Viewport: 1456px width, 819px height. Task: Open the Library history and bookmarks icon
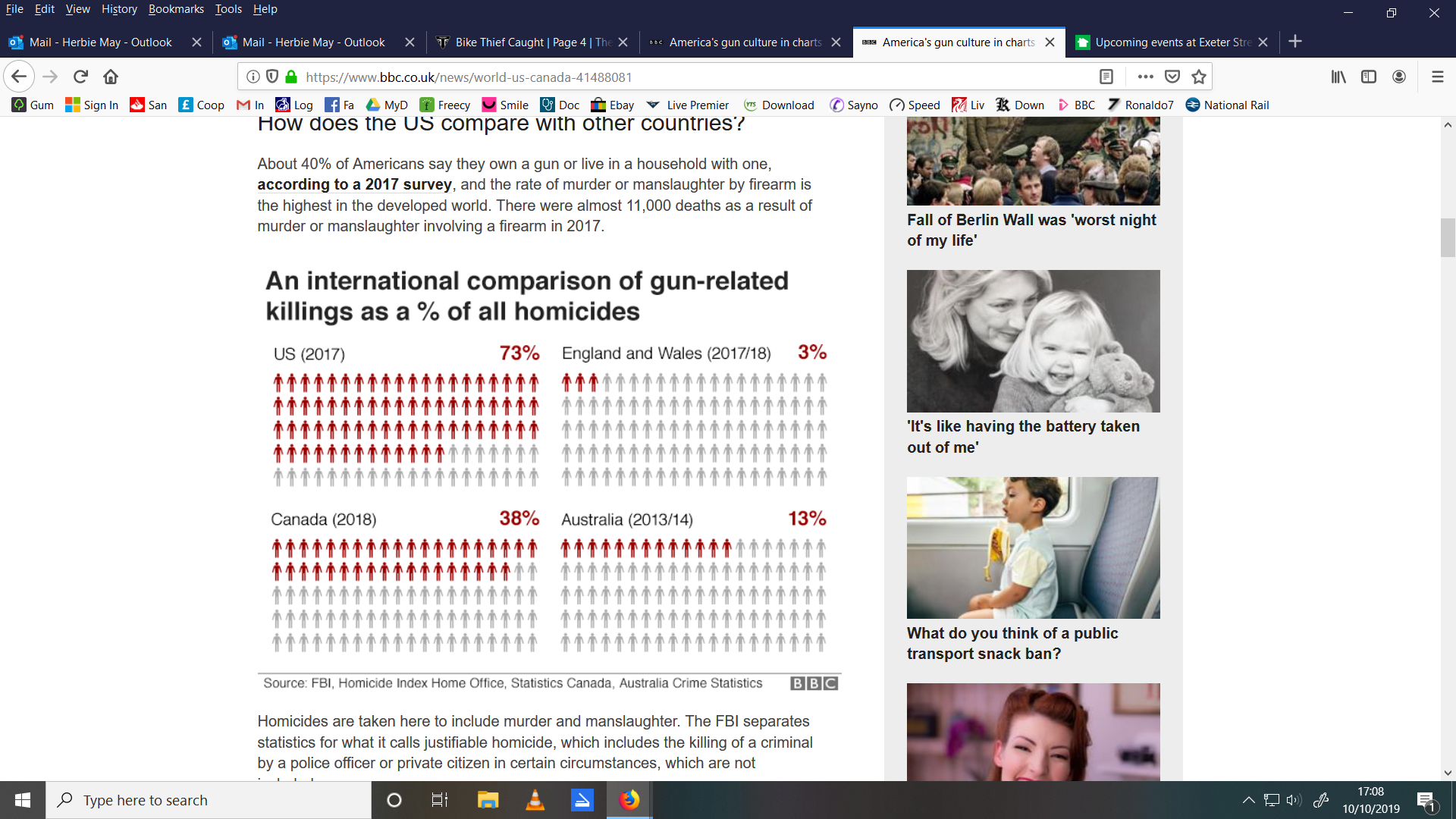[1338, 77]
